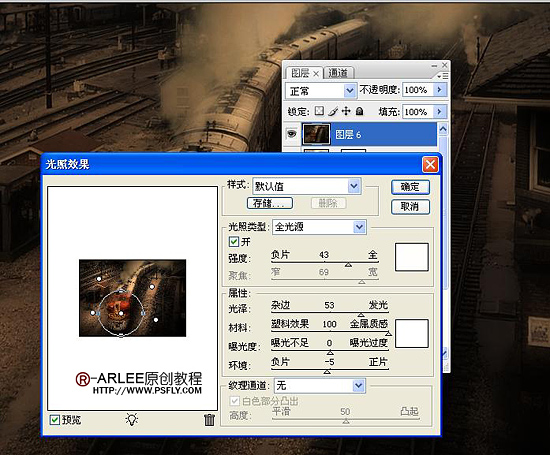Viewport: 550px width, 455px height.
Task: Close the layers panel
Action: point(444,65)
